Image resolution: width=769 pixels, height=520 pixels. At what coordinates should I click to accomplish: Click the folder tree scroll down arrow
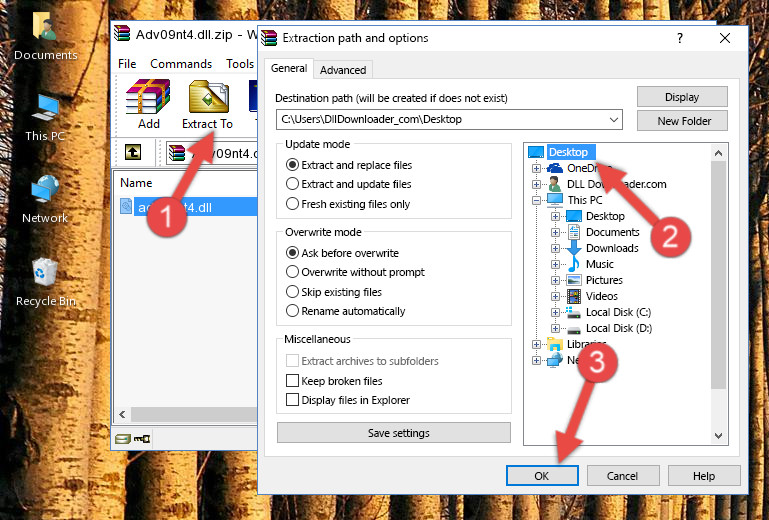[x=718, y=436]
